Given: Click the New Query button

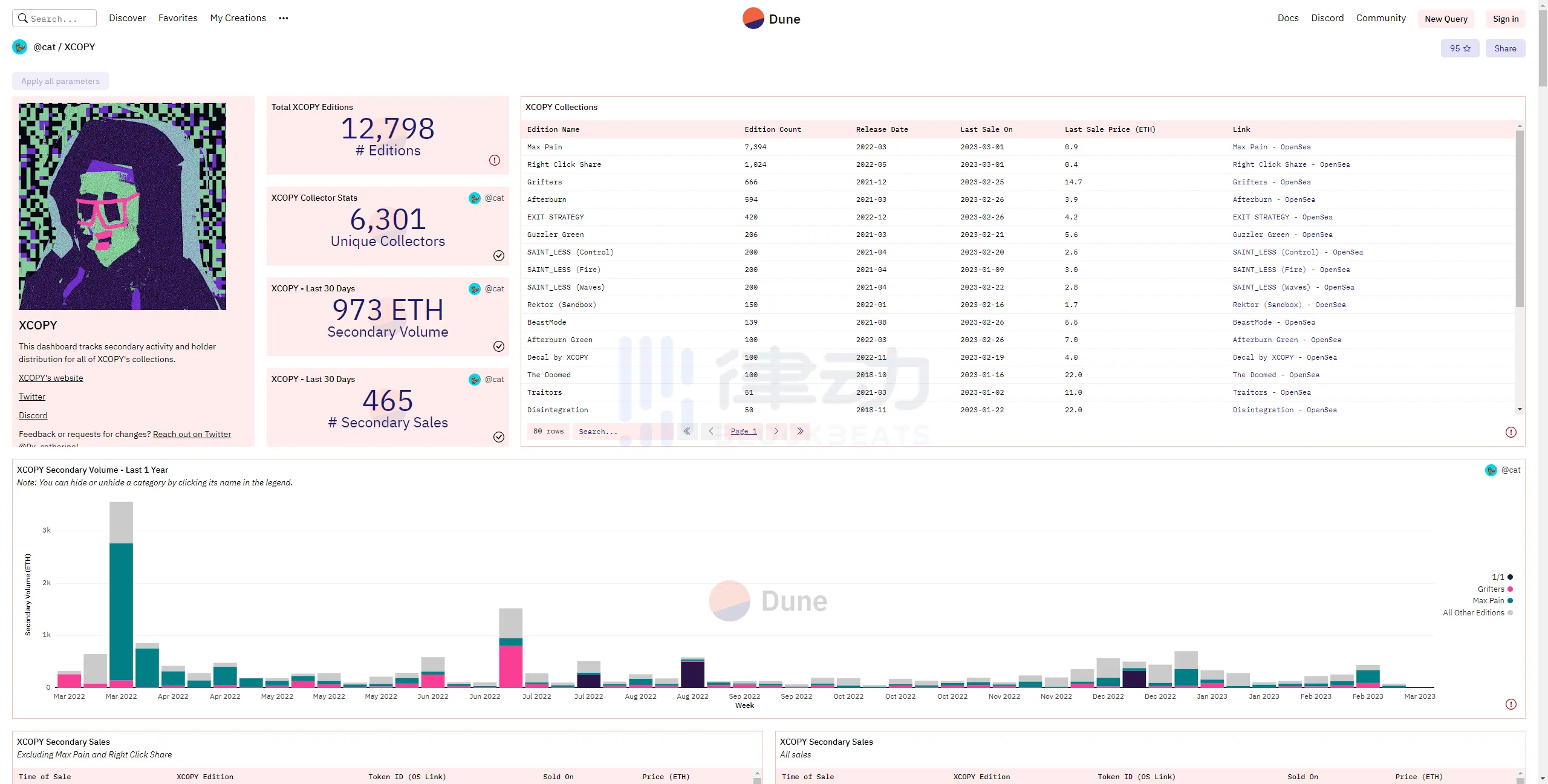Looking at the screenshot, I should pyautogui.click(x=1446, y=19).
